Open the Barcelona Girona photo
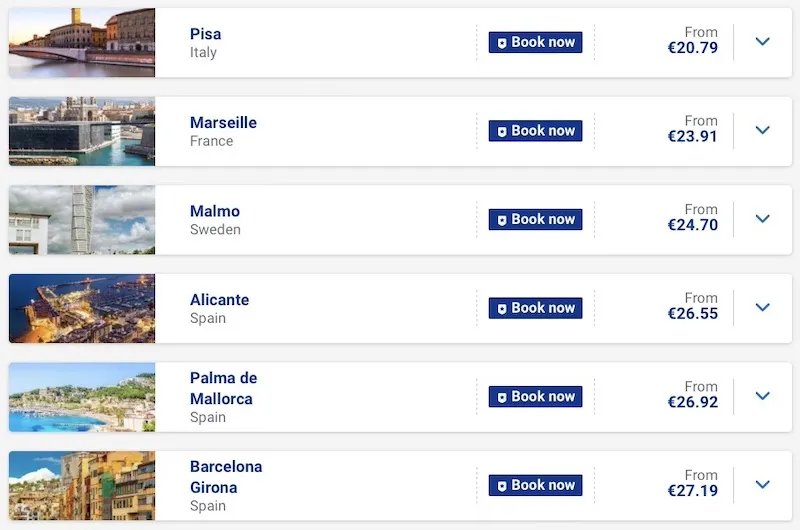The height and width of the screenshot is (530, 800). (82, 484)
